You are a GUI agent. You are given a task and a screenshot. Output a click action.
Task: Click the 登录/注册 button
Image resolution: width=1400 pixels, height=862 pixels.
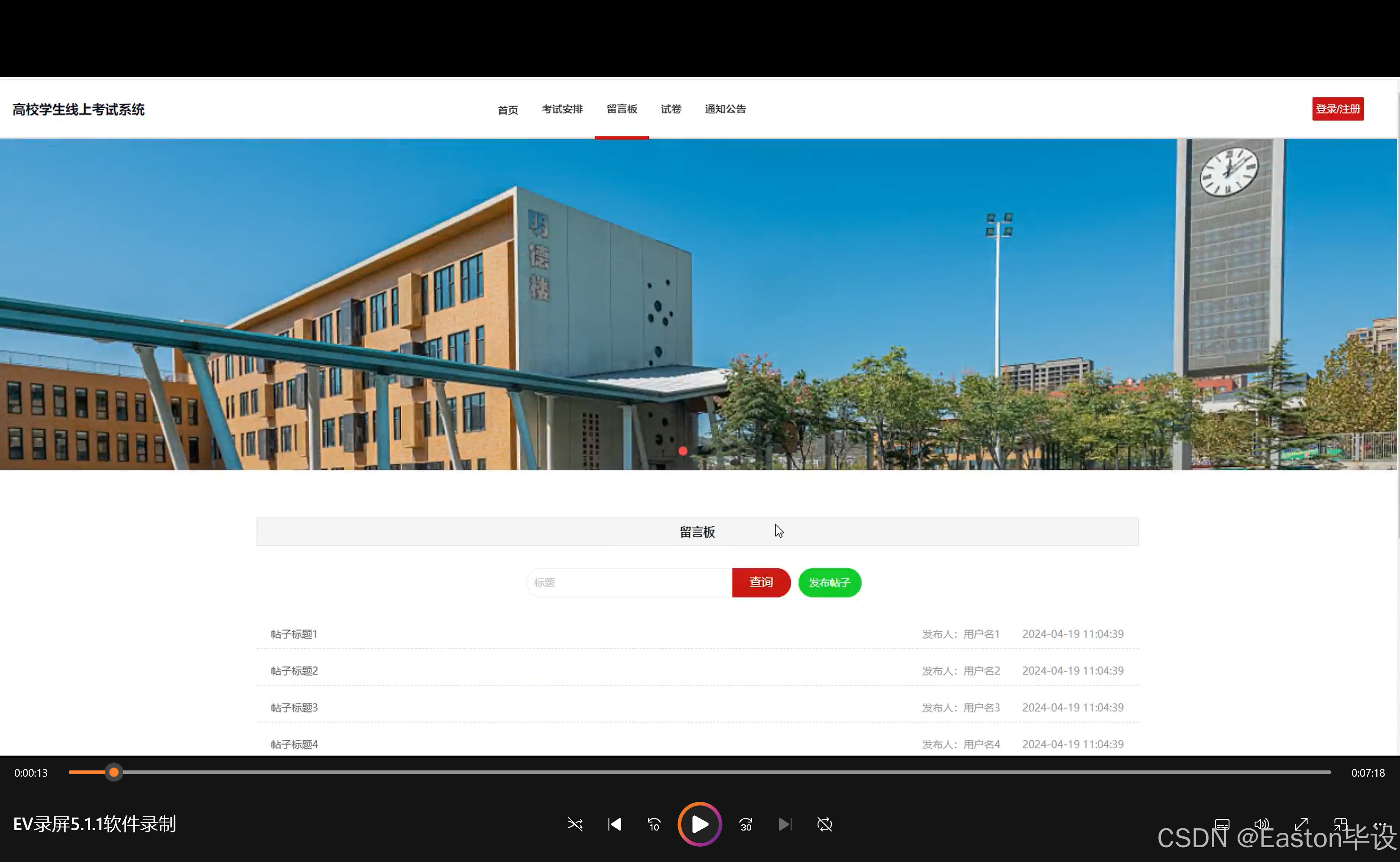pyautogui.click(x=1337, y=109)
